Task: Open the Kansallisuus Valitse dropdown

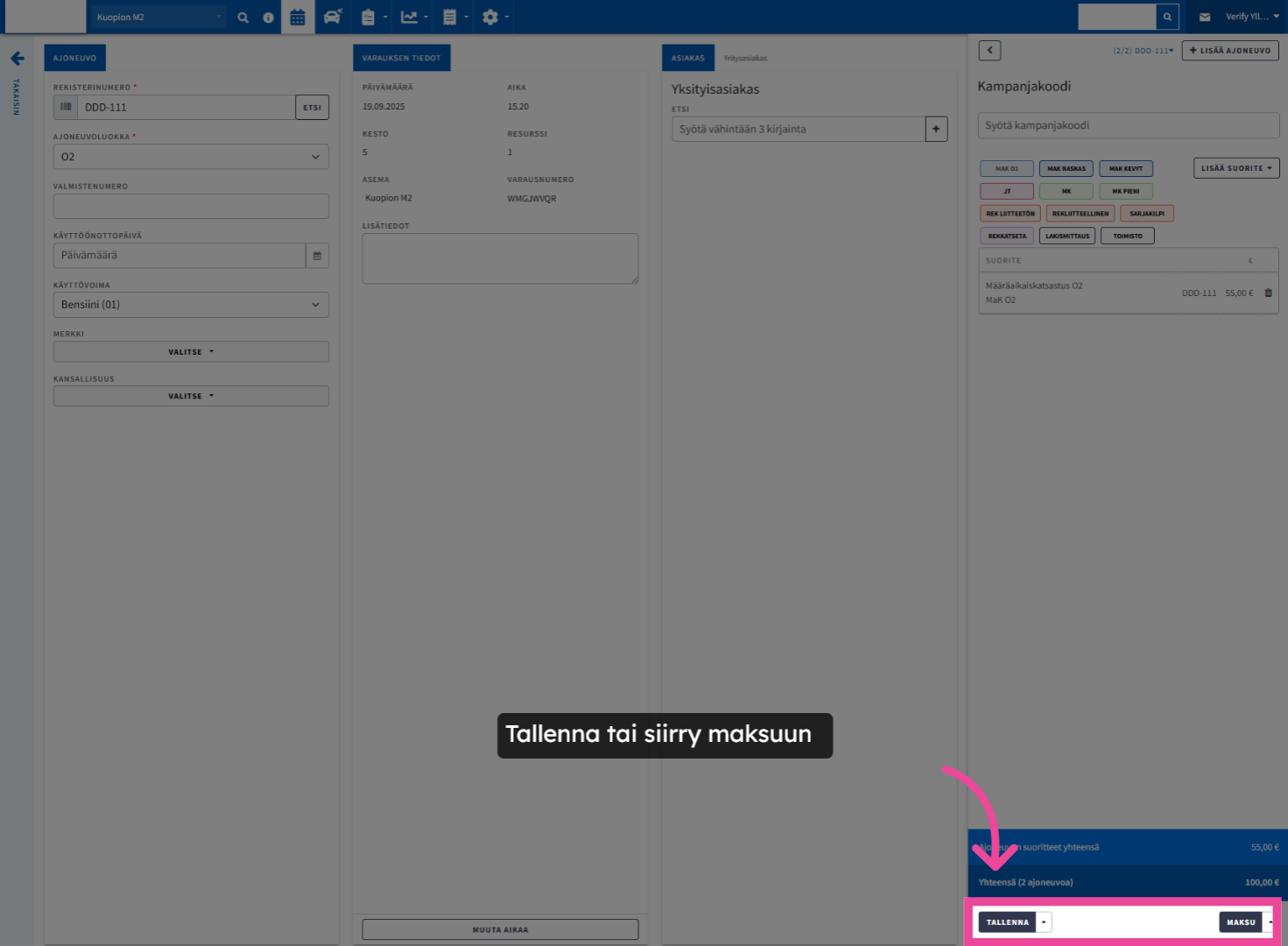Action: tap(191, 396)
